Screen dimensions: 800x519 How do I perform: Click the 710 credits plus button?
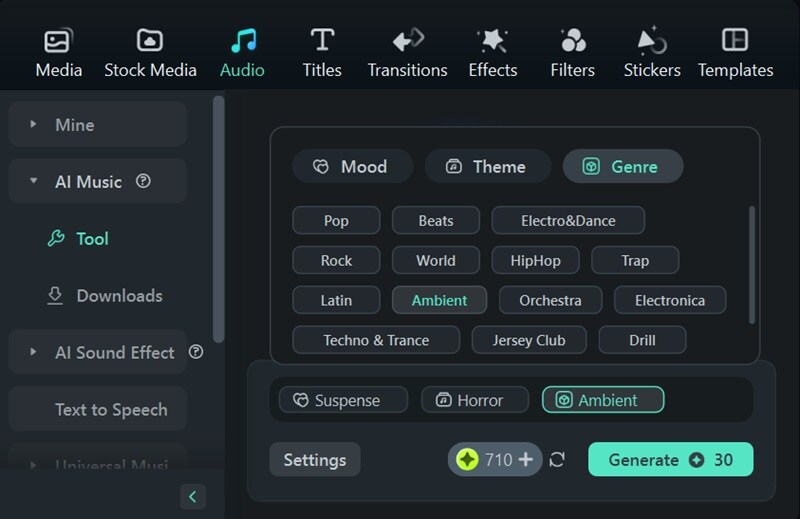[x=526, y=459]
